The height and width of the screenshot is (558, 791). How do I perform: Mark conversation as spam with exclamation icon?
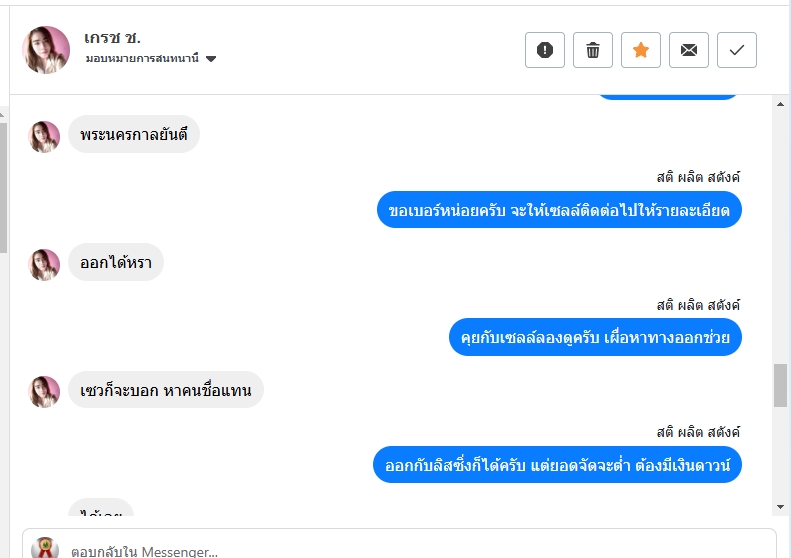pyautogui.click(x=545, y=50)
